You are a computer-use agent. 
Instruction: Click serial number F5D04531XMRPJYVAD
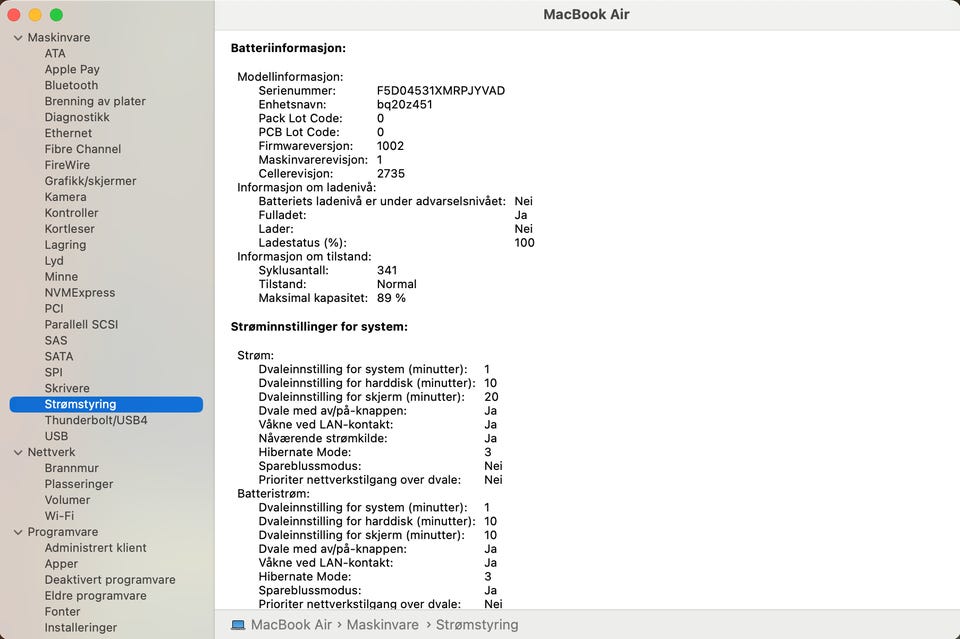pyautogui.click(x=441, y=91)
